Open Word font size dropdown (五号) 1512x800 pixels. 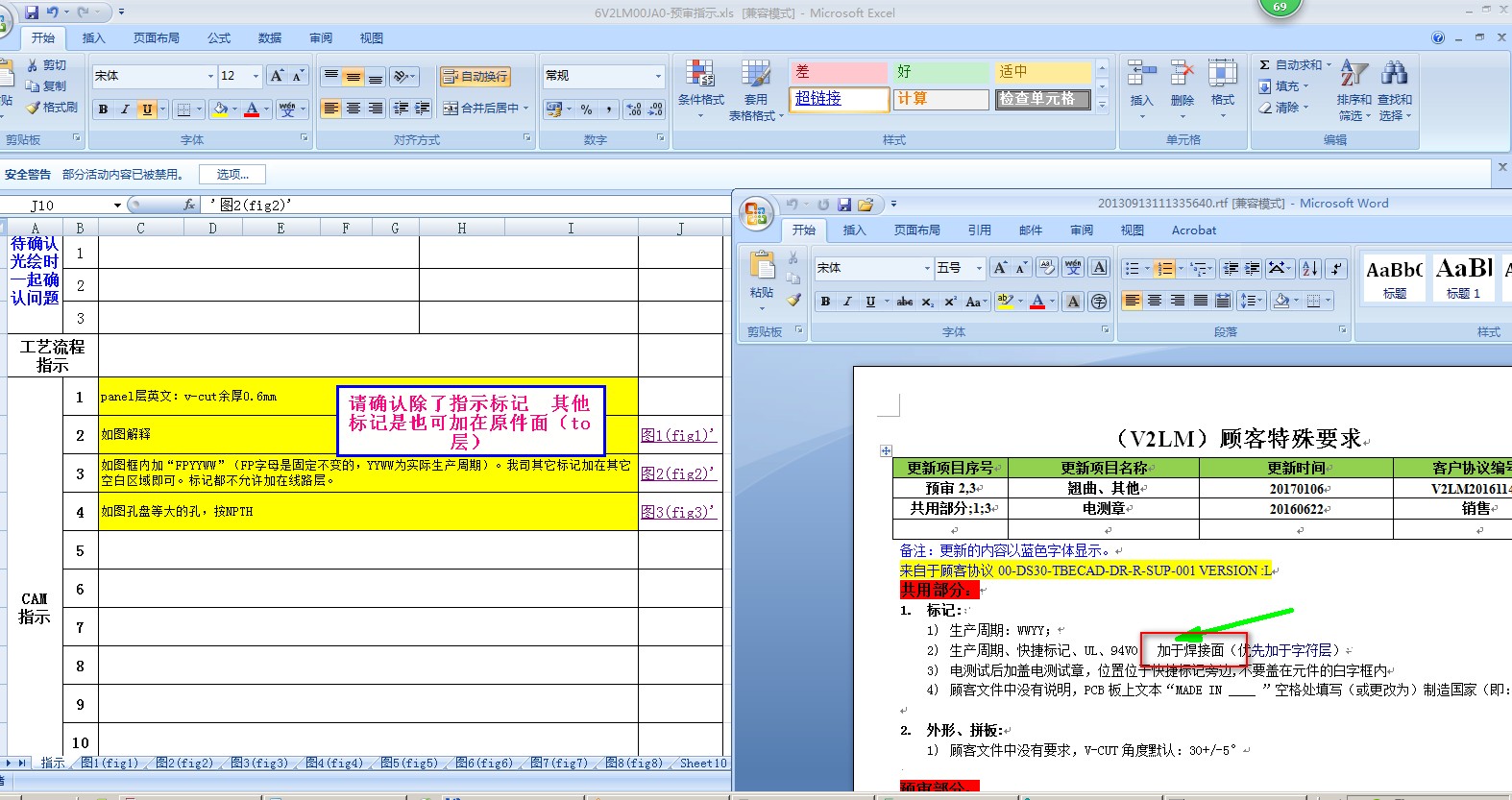979,268
